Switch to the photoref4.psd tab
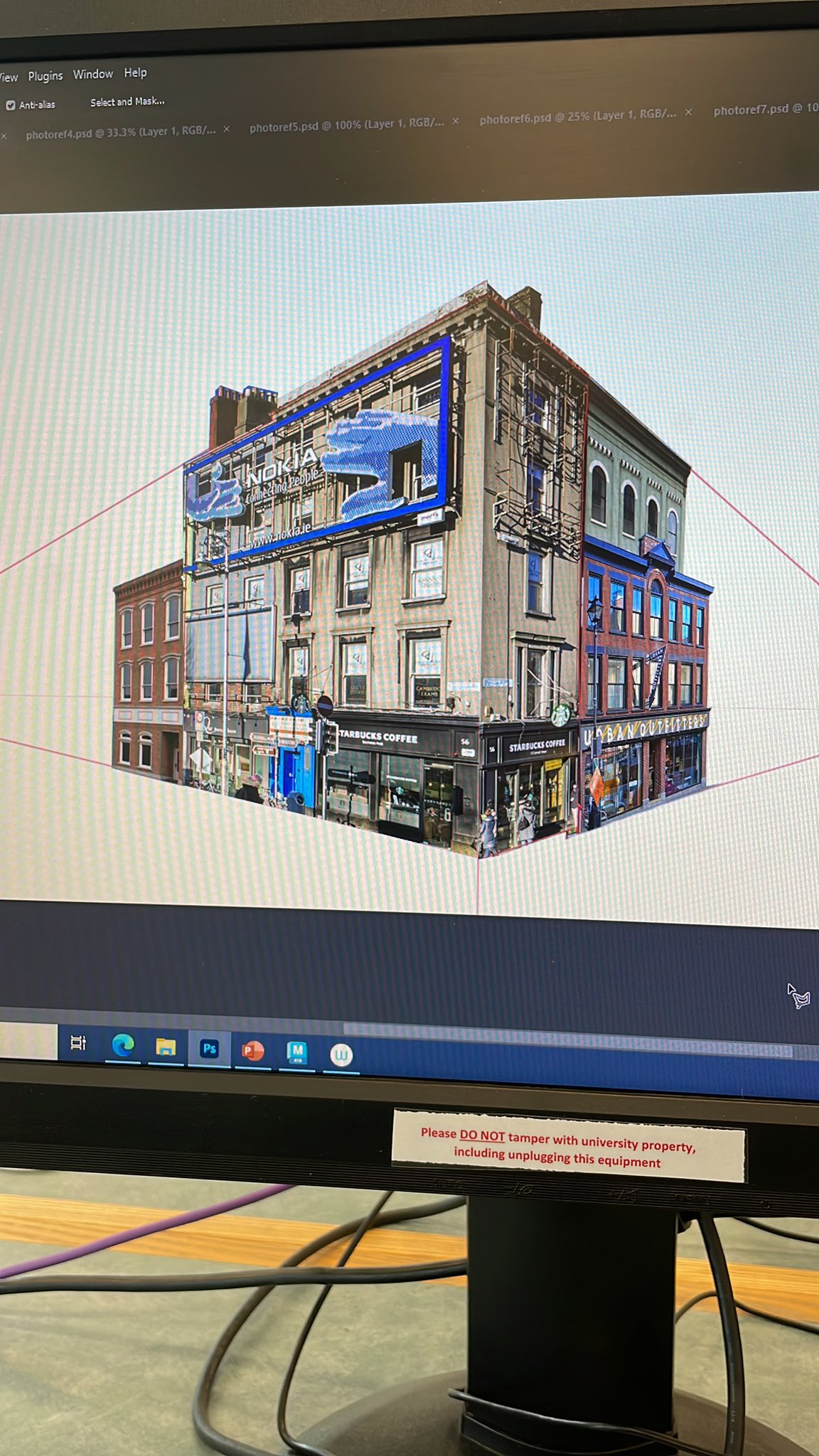Image resolution: width=819 pixels, height=1456 pixels. (120, 132)
